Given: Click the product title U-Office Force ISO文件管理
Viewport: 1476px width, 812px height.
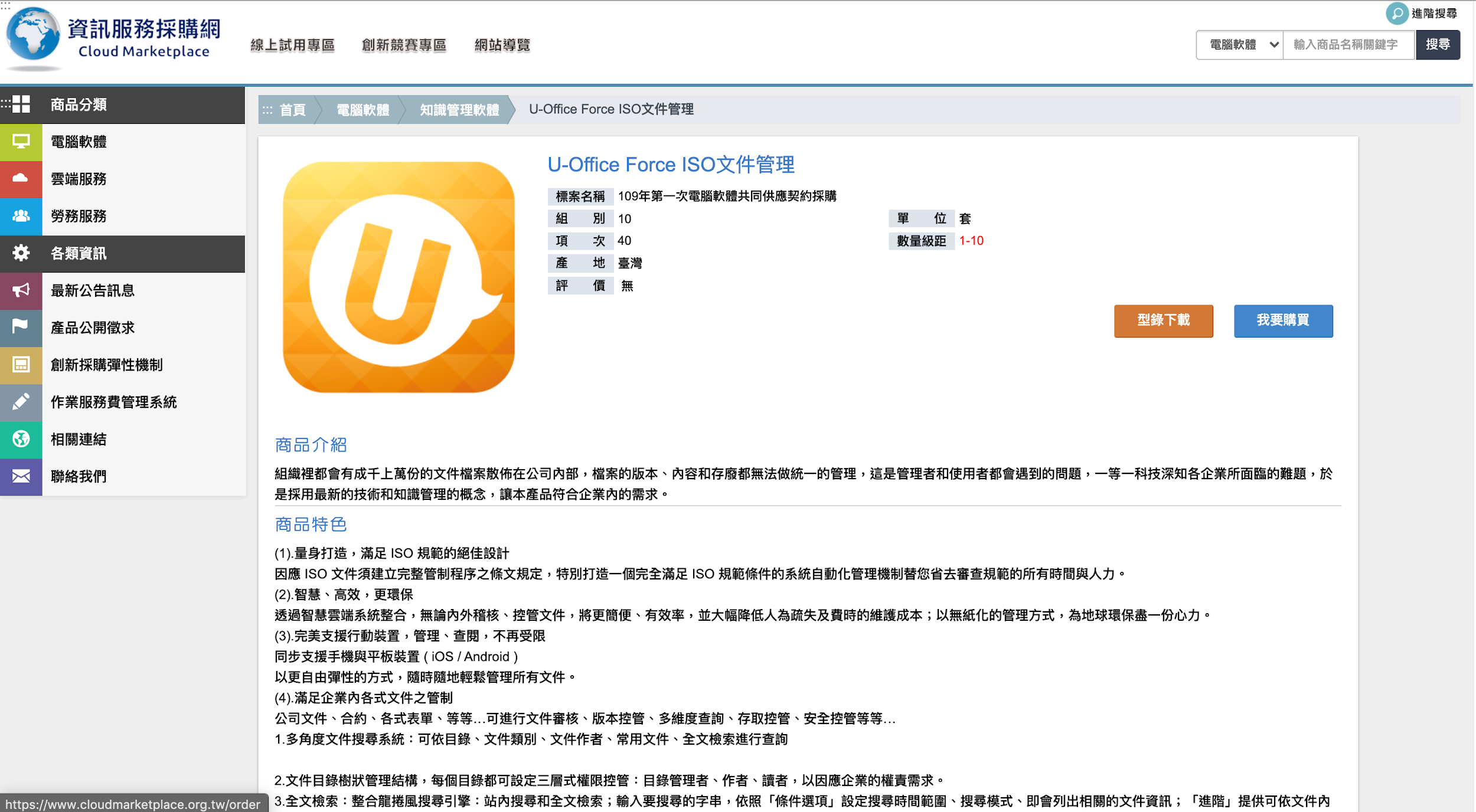Looking at the screenshot, I should click(x=671, y=165).
